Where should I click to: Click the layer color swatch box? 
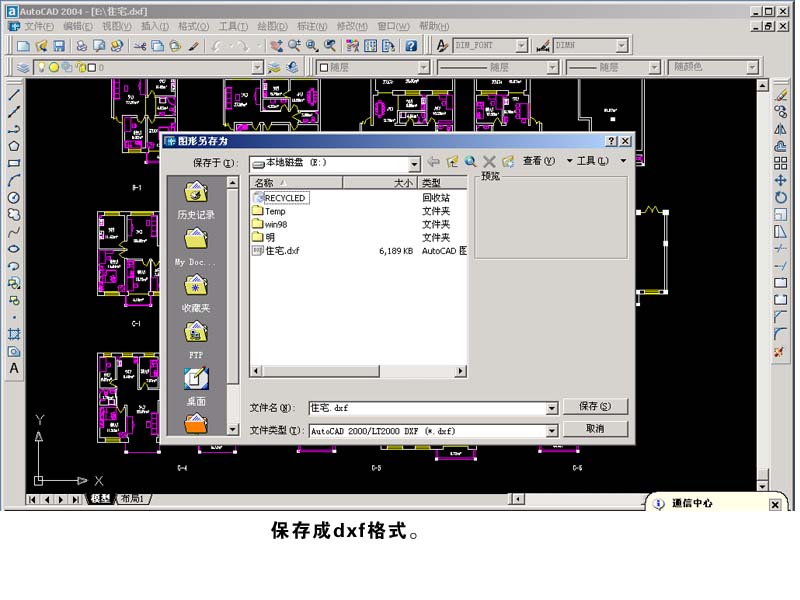click(92, 67)
